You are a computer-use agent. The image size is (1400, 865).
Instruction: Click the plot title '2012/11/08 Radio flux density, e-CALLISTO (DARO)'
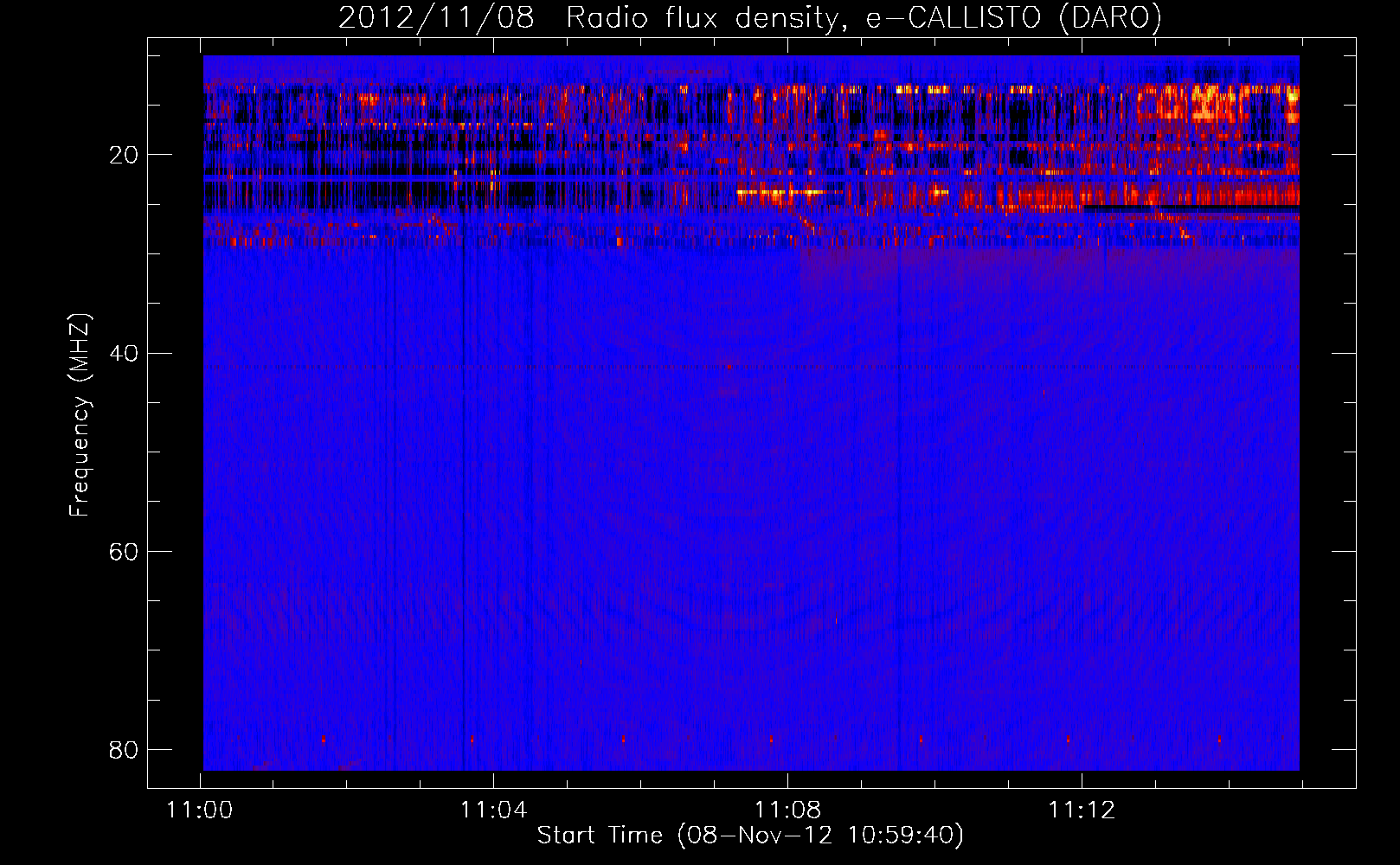(x=750, y=18)
